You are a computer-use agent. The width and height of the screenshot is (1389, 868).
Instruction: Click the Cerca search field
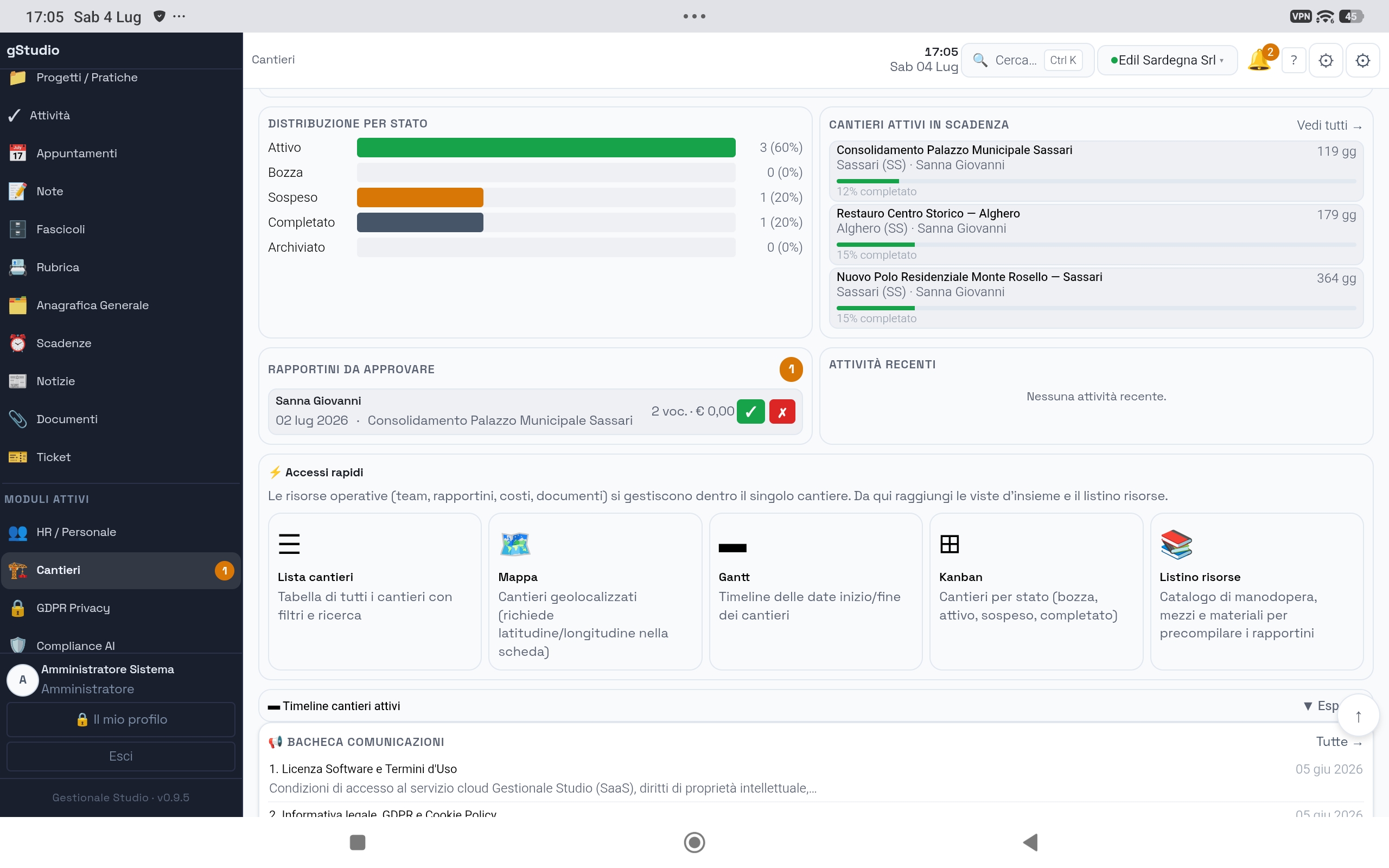point(1028,60)
